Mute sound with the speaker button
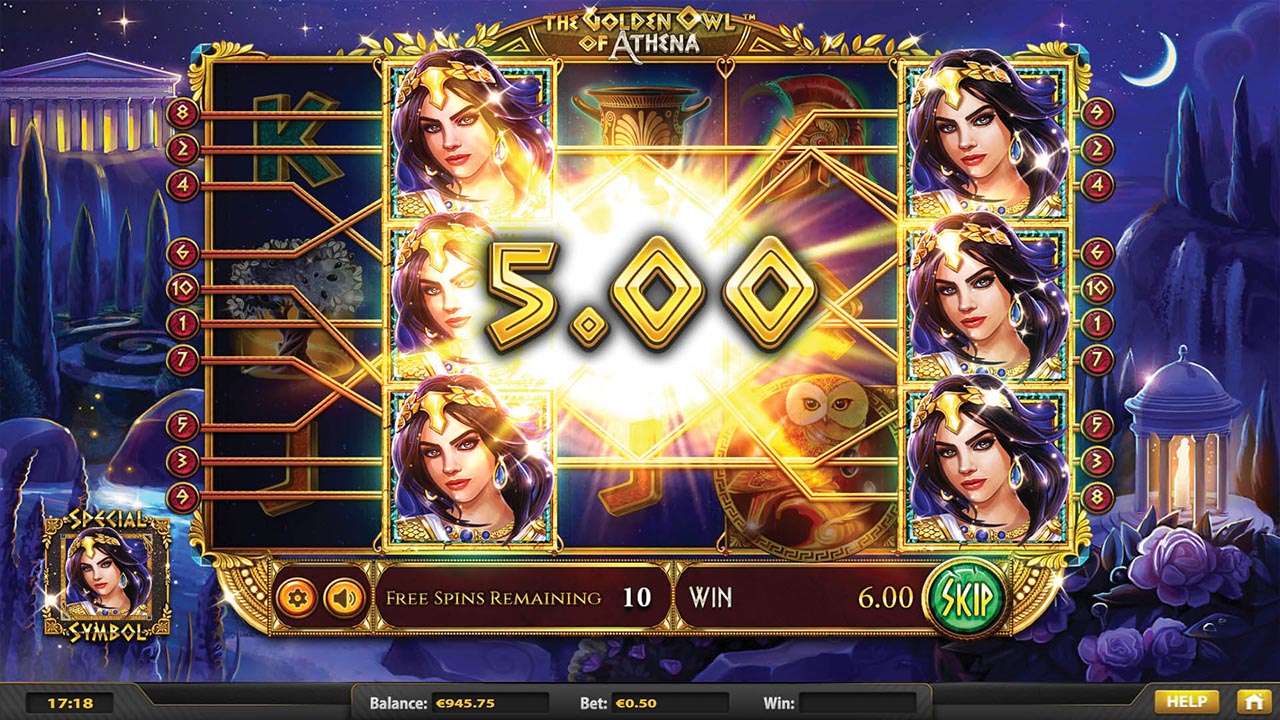This screenshot has height=720, width=1280. [x=345, y=598]
